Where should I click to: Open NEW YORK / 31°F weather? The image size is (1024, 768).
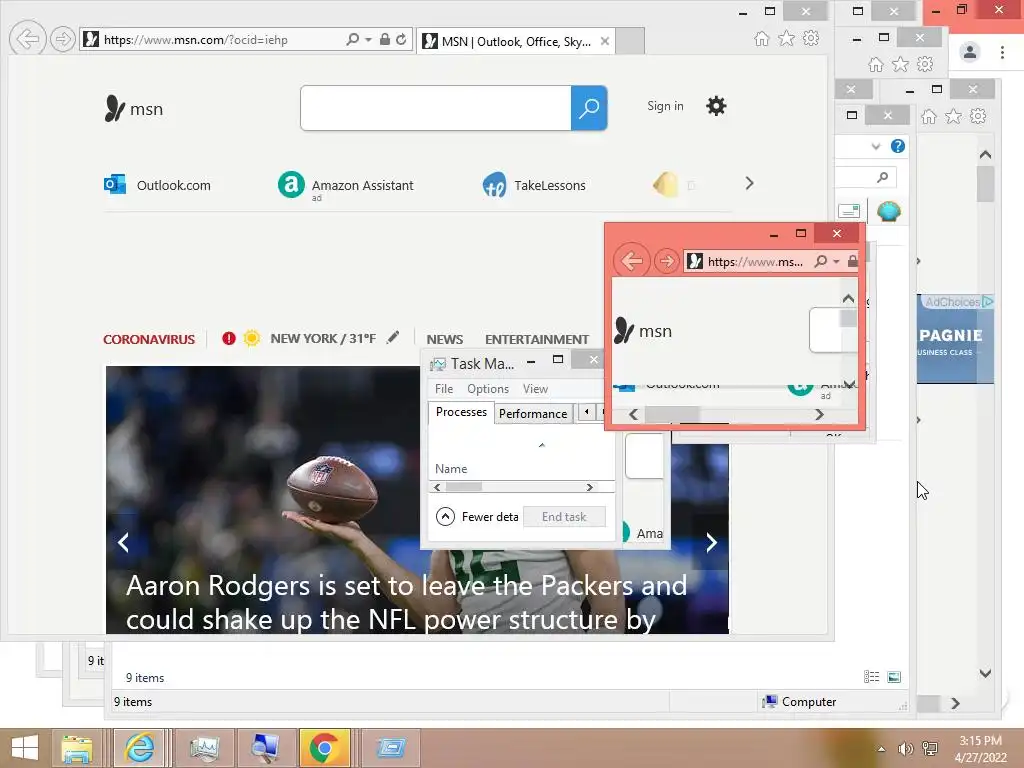[323, 338]
